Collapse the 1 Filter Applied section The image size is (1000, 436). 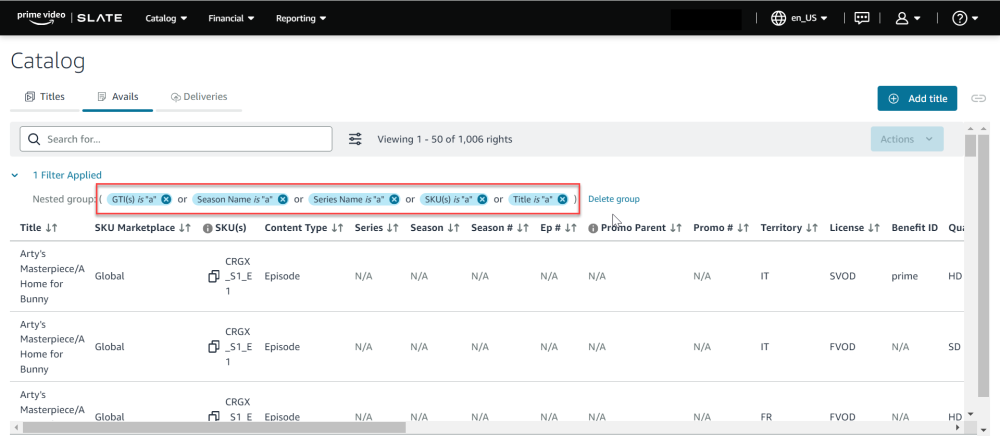pyautogui.click(x=15, y=175)
